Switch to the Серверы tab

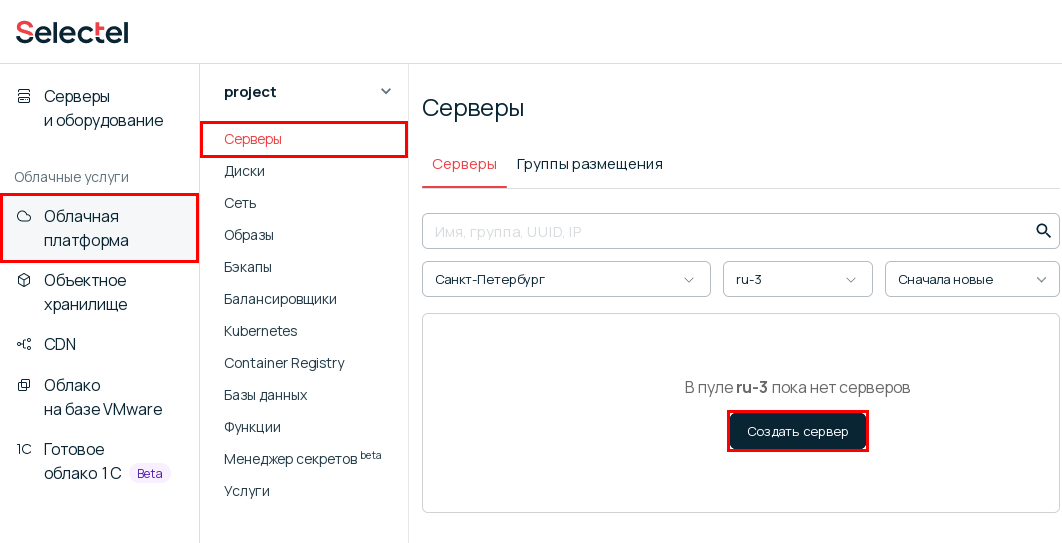click(x=465, y=164)
